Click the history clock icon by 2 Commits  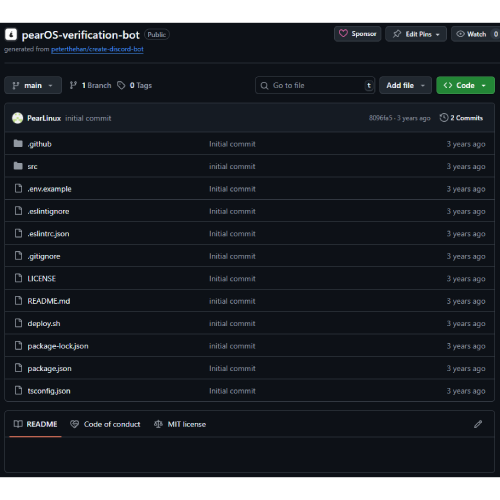(444, 118)
